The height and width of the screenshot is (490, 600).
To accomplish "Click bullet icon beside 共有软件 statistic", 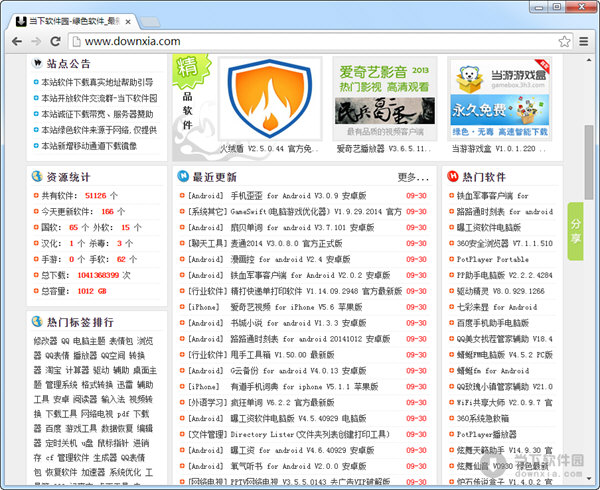I will [36, 196].
